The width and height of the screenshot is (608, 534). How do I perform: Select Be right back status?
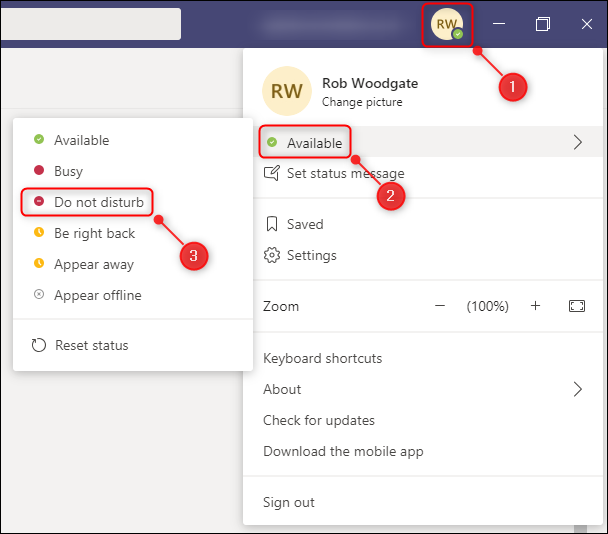[x=94, y=234]
